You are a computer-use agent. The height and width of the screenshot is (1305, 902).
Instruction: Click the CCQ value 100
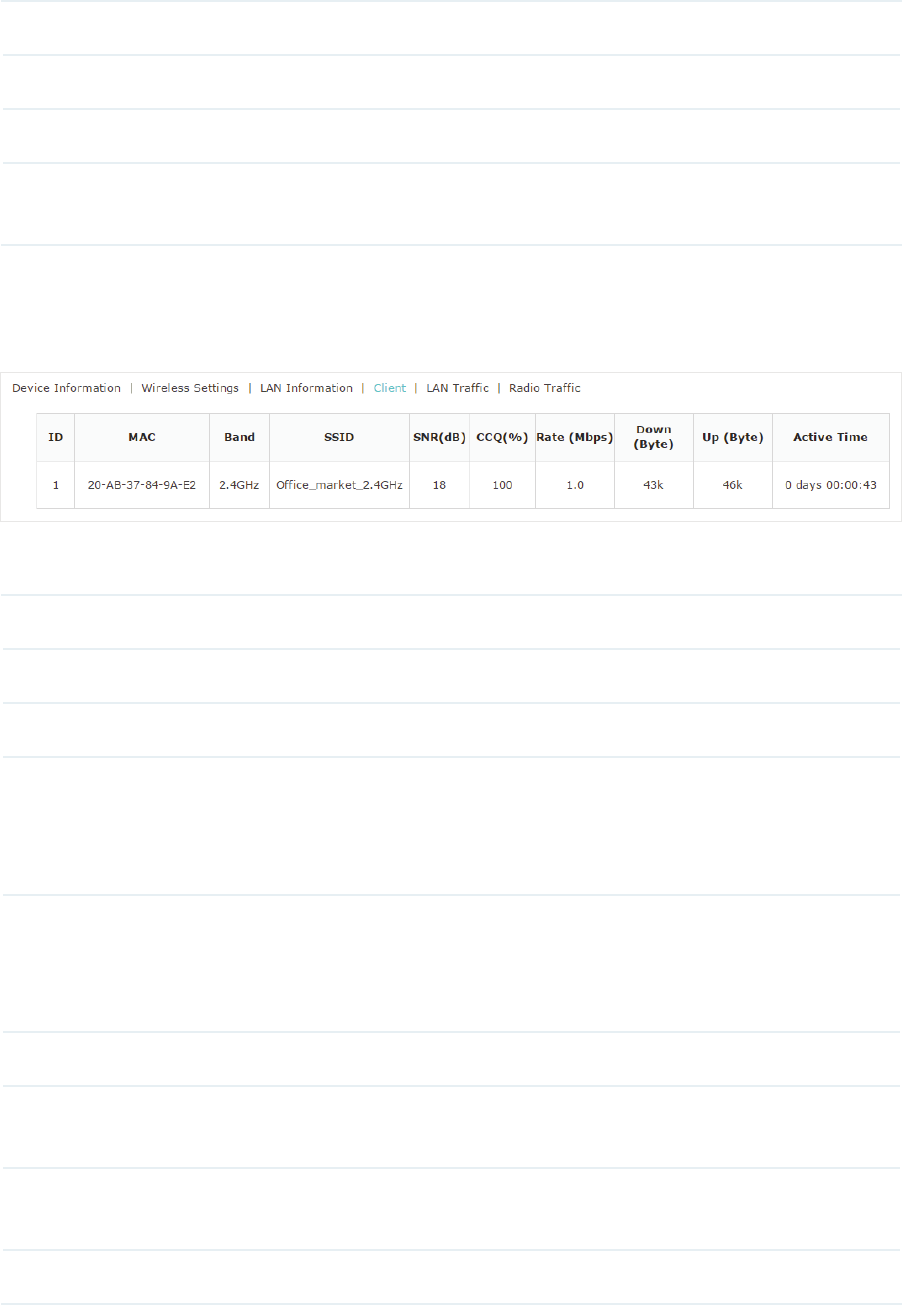(502, 484)
